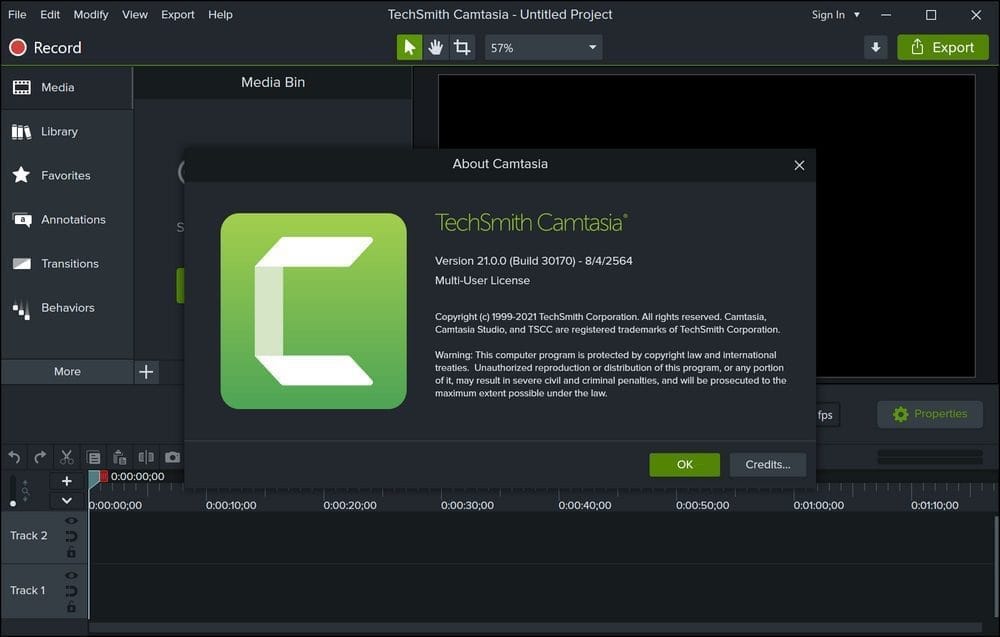Click the Cut scissors icon

point(66,457)
